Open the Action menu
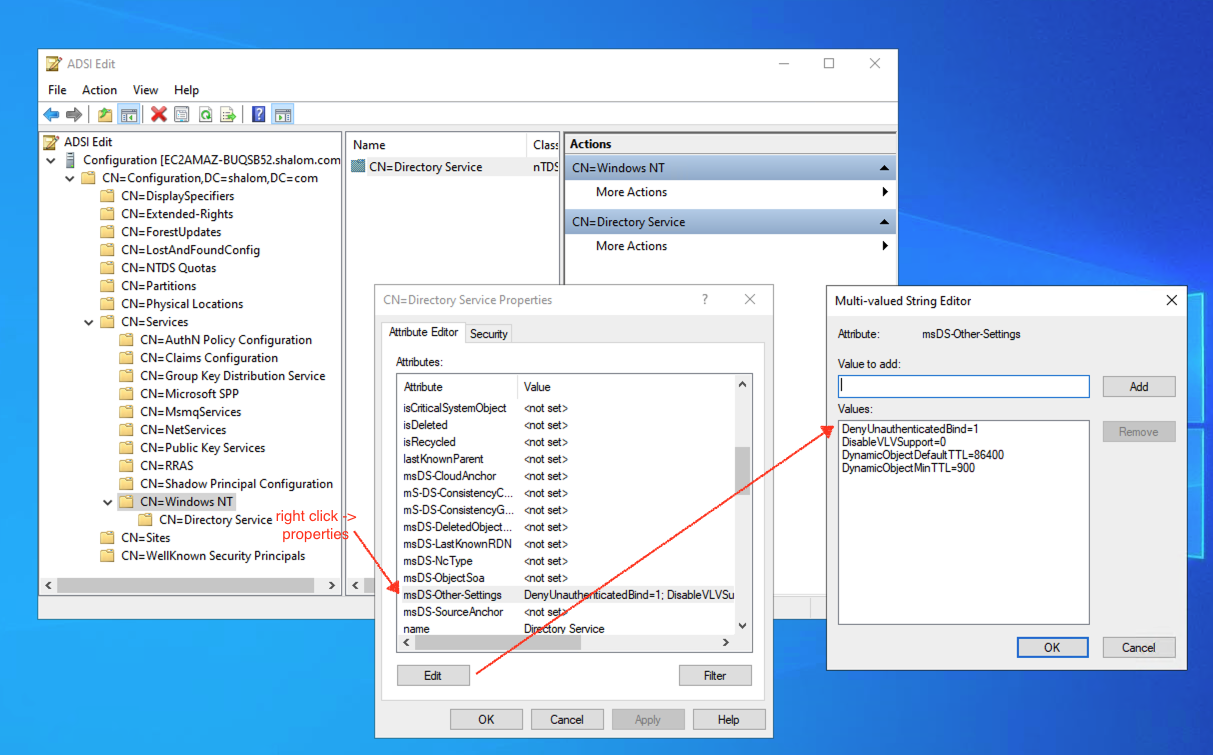Image resolution: width=1213 pixels, height=755 pixels. (x=99, y=90)
